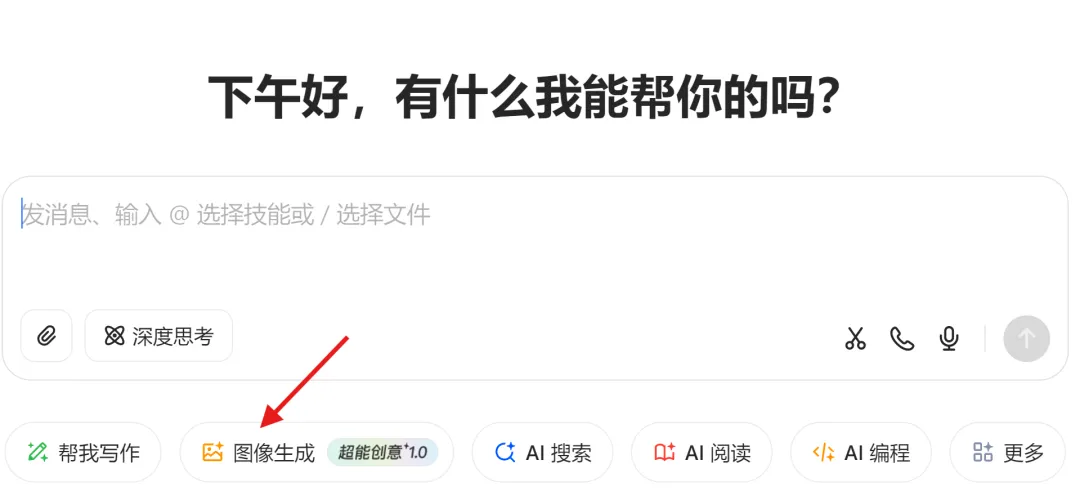Click the send arrow button
Screen dimensions: 1080x500
tap(1026, 338)
